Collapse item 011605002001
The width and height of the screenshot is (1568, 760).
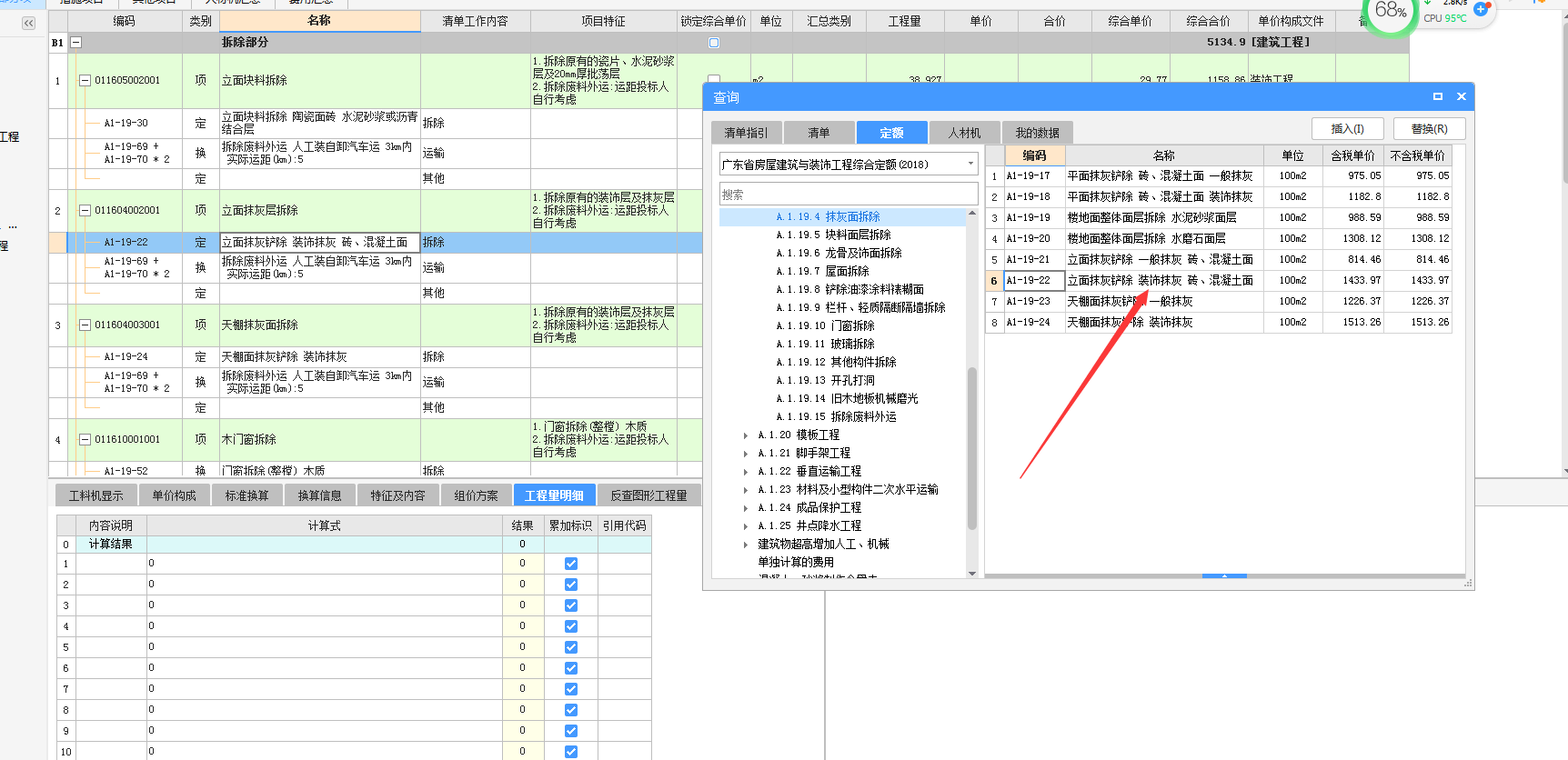coord(85,80)
